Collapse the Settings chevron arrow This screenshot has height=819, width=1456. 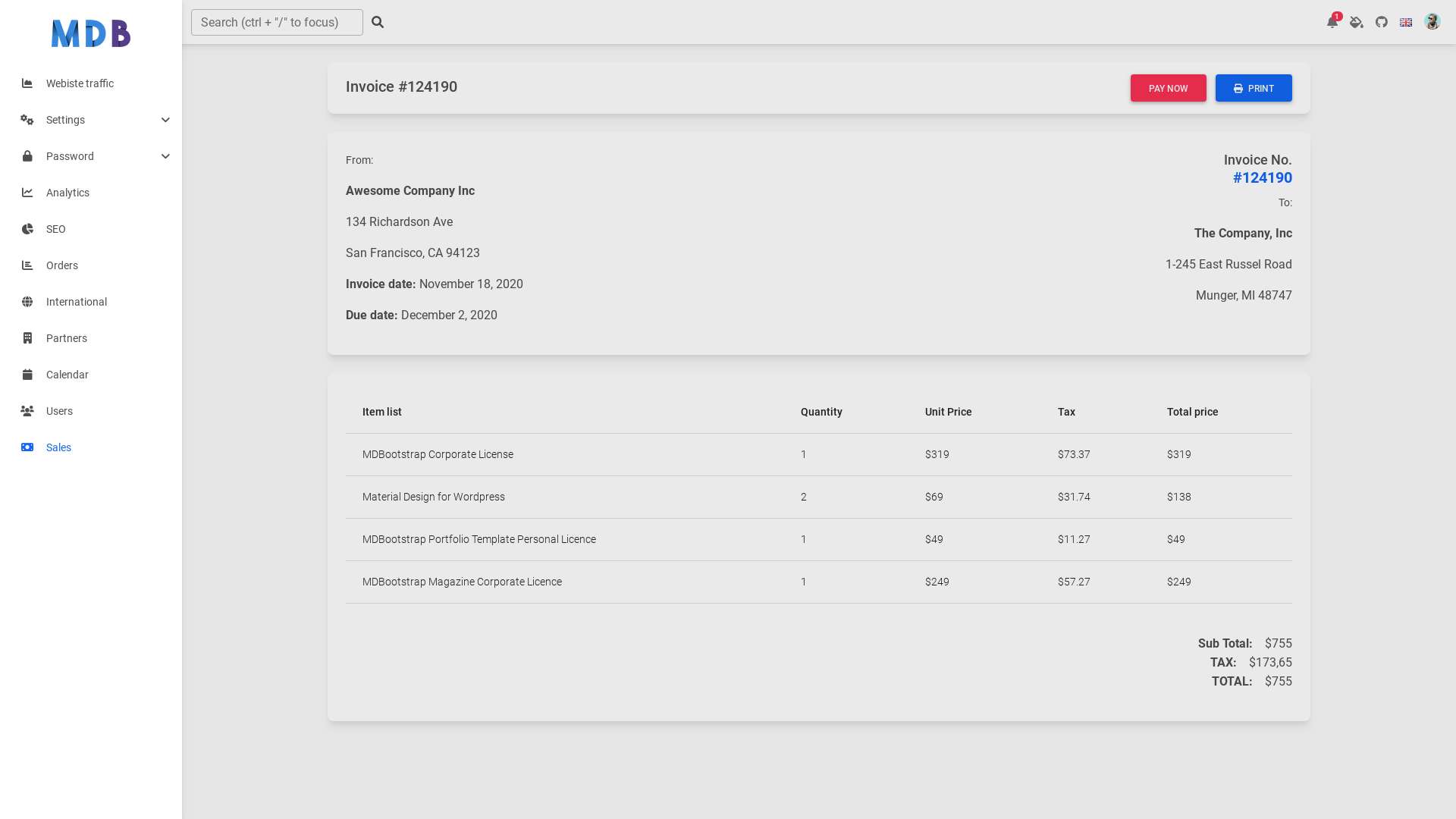(x=165, y=120)
